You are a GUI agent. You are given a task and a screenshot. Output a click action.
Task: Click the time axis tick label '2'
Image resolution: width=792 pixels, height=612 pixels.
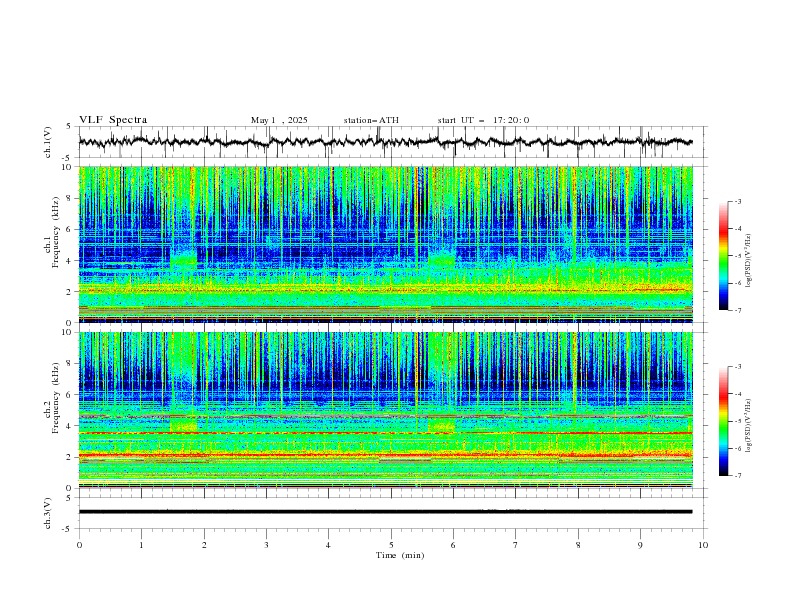tap(204, 545)
